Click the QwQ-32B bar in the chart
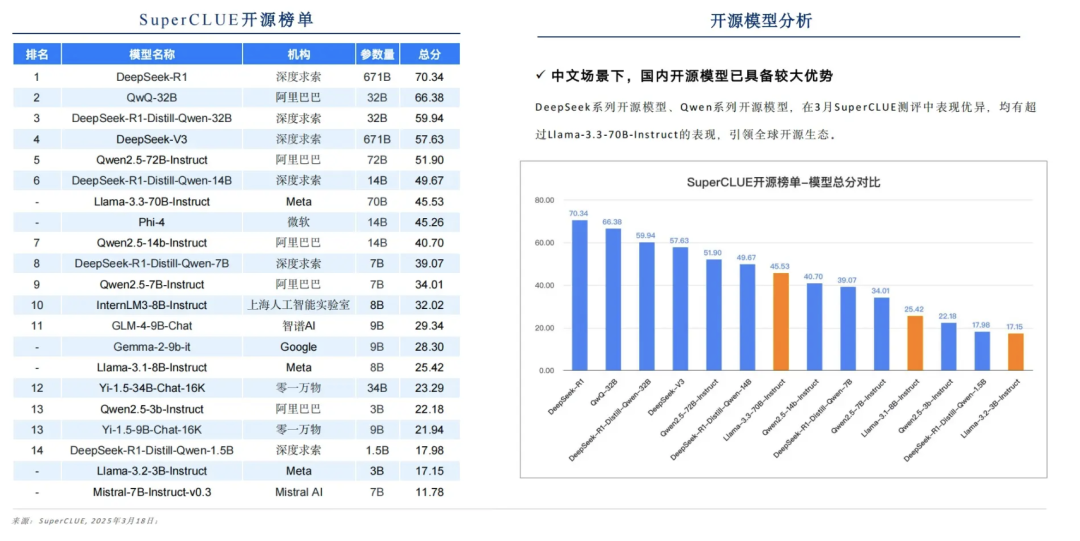 pyautogui.click(x=613, y=300)
